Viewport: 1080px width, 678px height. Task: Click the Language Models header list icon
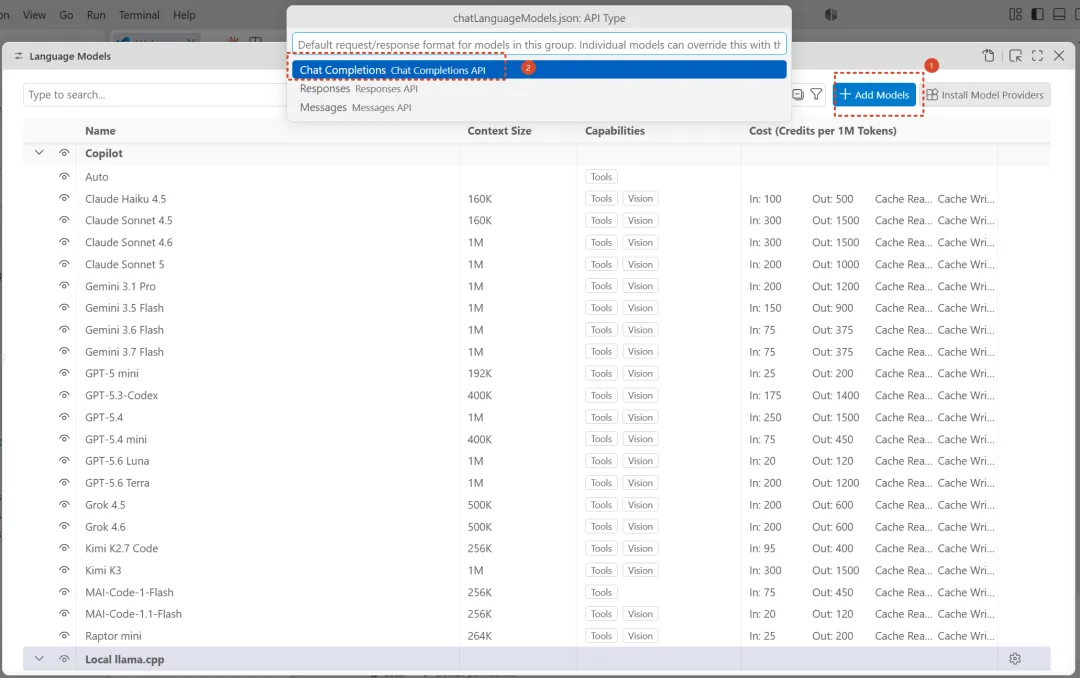19,56
